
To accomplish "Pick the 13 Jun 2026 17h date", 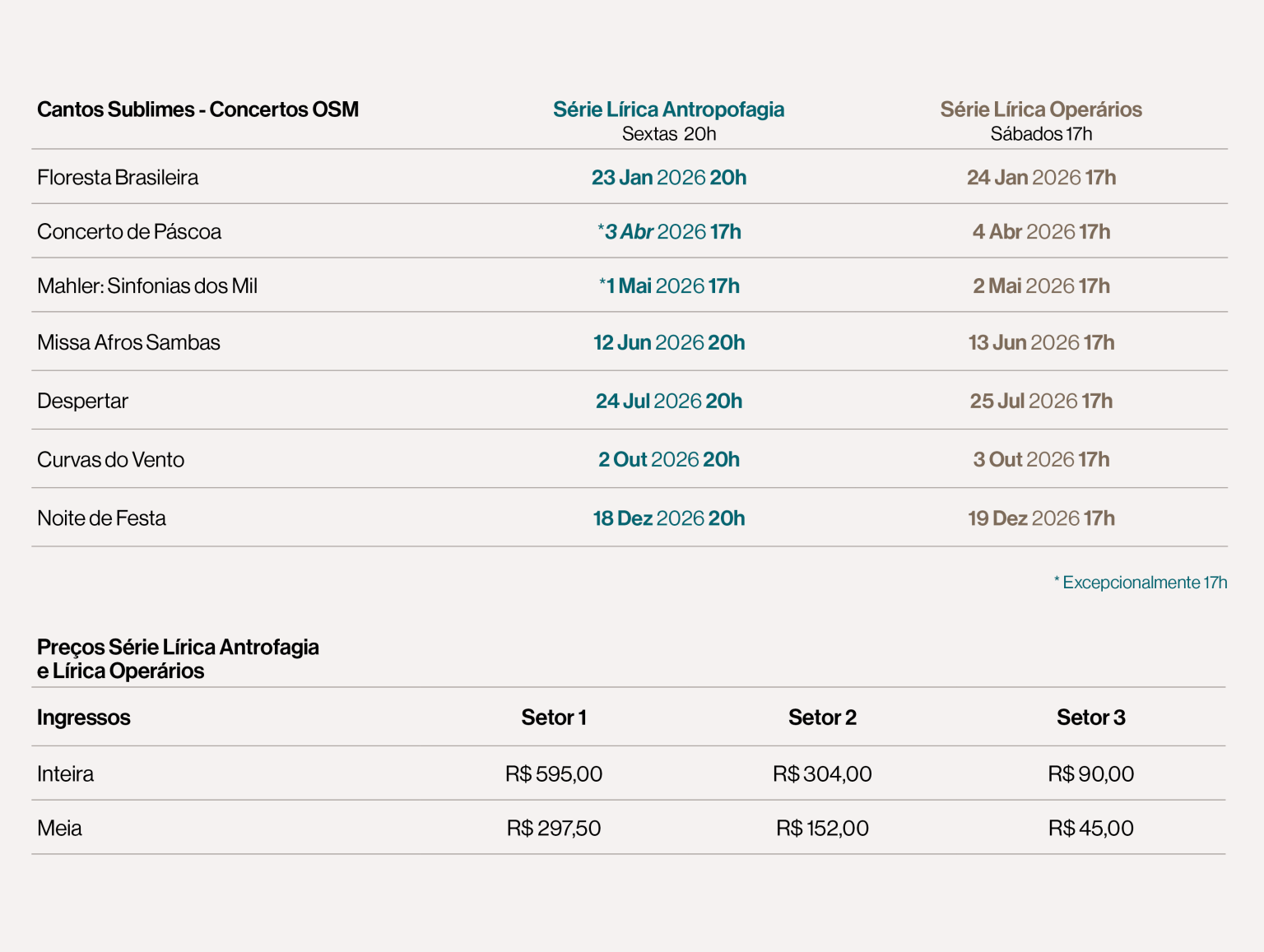I will pyautogui.click(x=1041, y=343).
